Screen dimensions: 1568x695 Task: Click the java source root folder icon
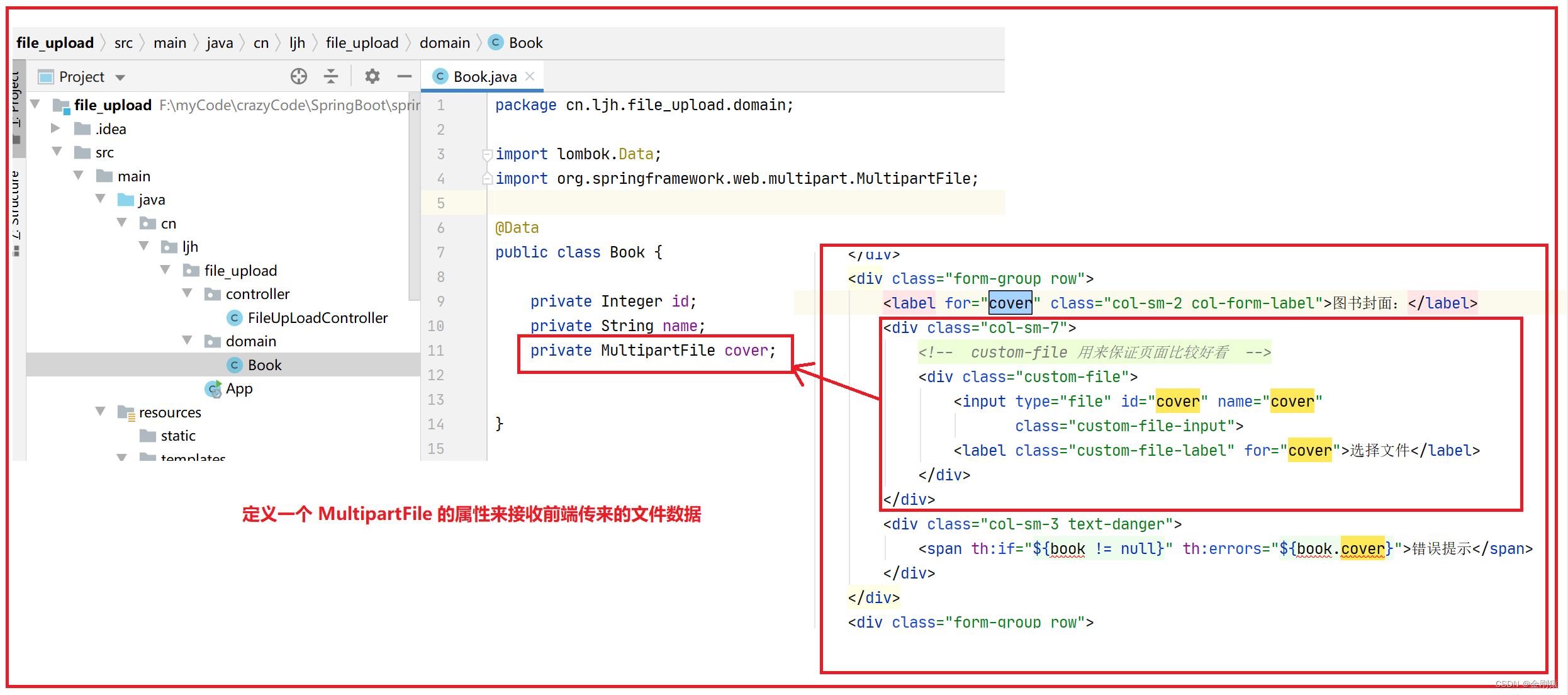[126, 200]
